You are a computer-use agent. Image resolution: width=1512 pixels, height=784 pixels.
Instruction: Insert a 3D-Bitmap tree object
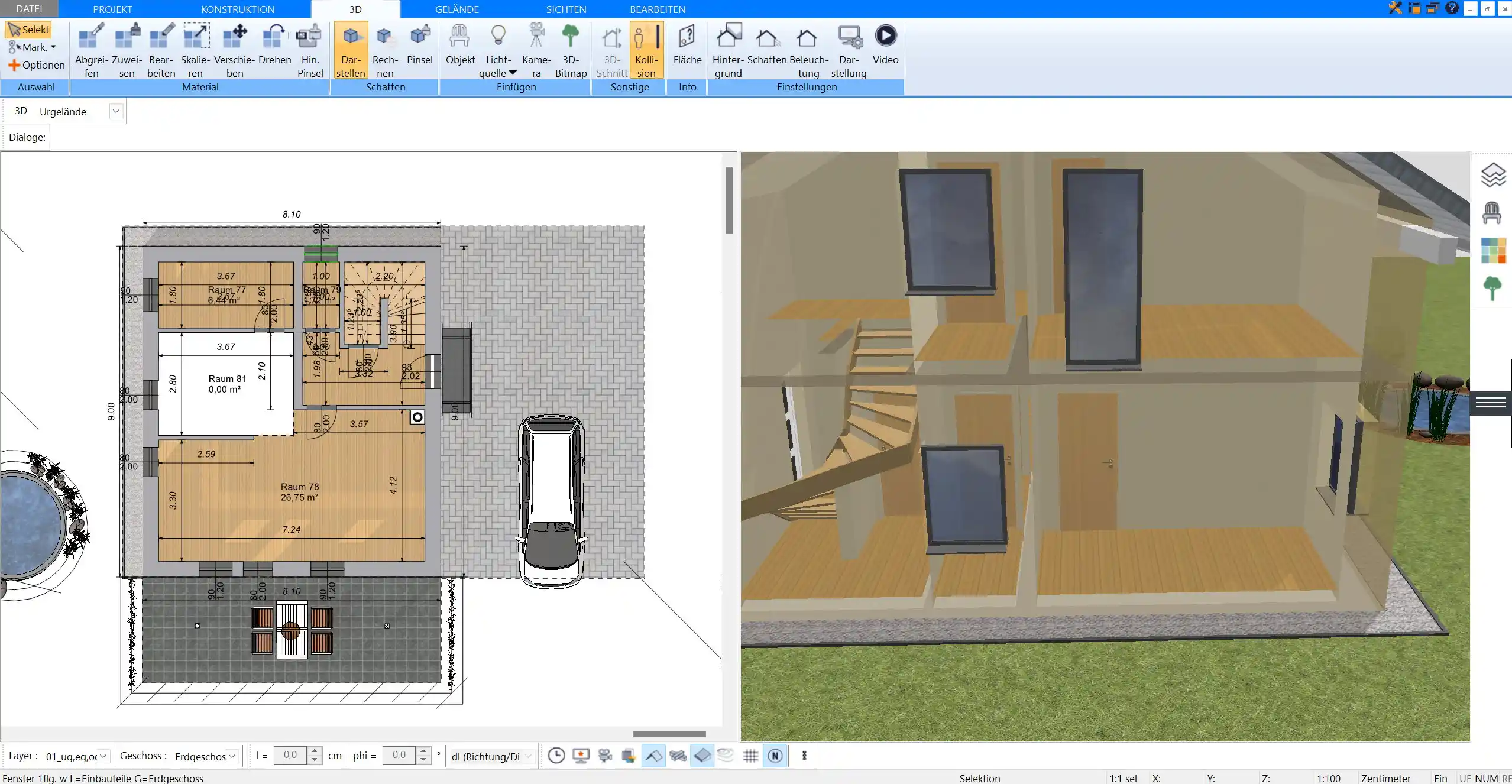571,50
